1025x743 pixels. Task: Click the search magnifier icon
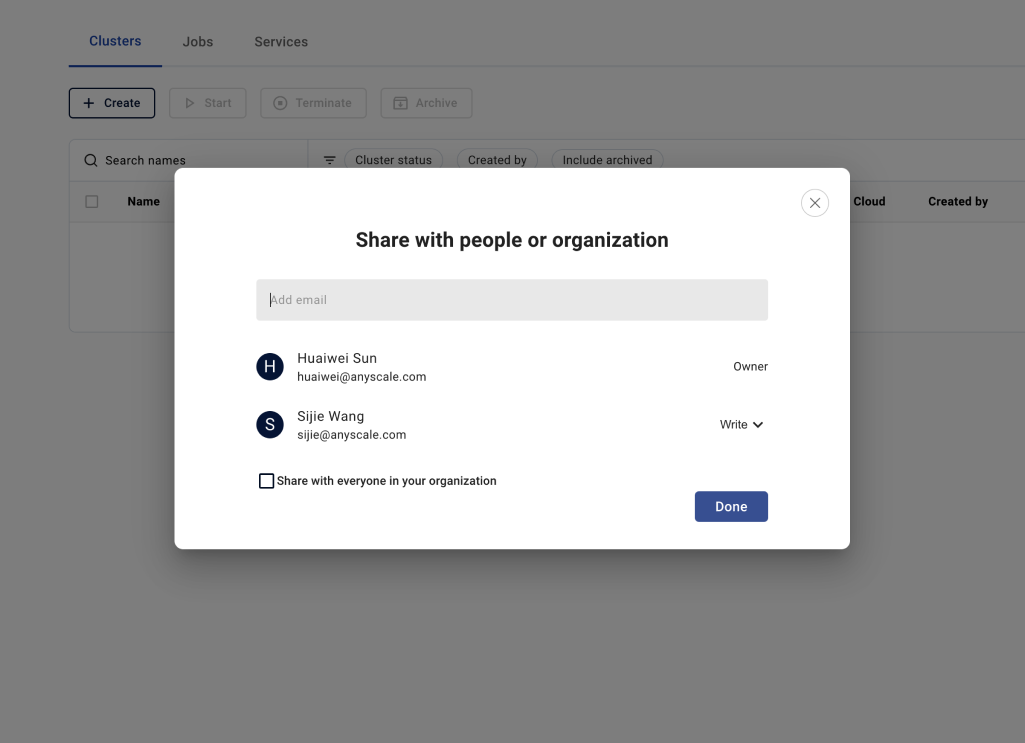(91, 160)
